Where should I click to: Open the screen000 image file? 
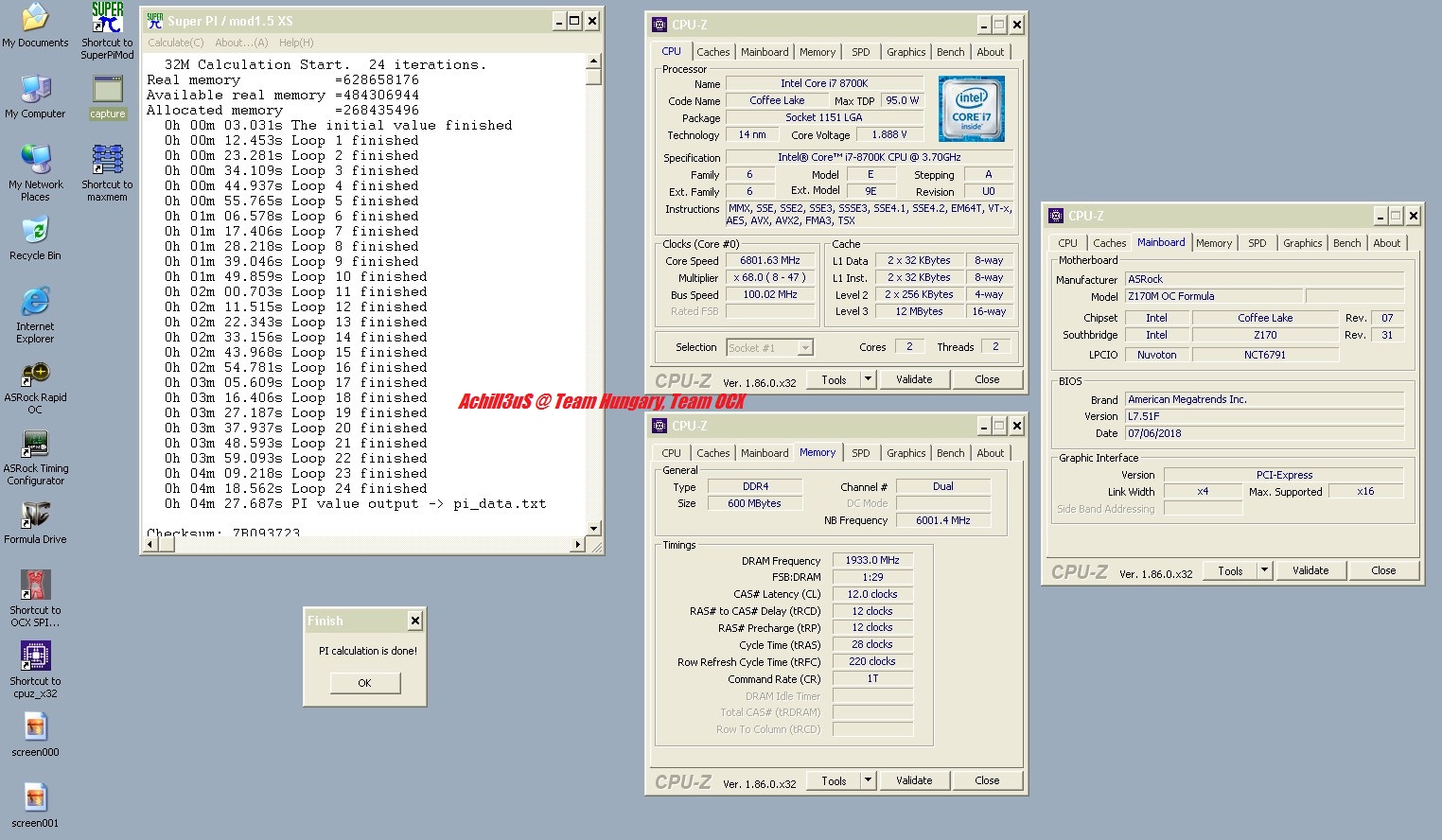coord(35,735)
